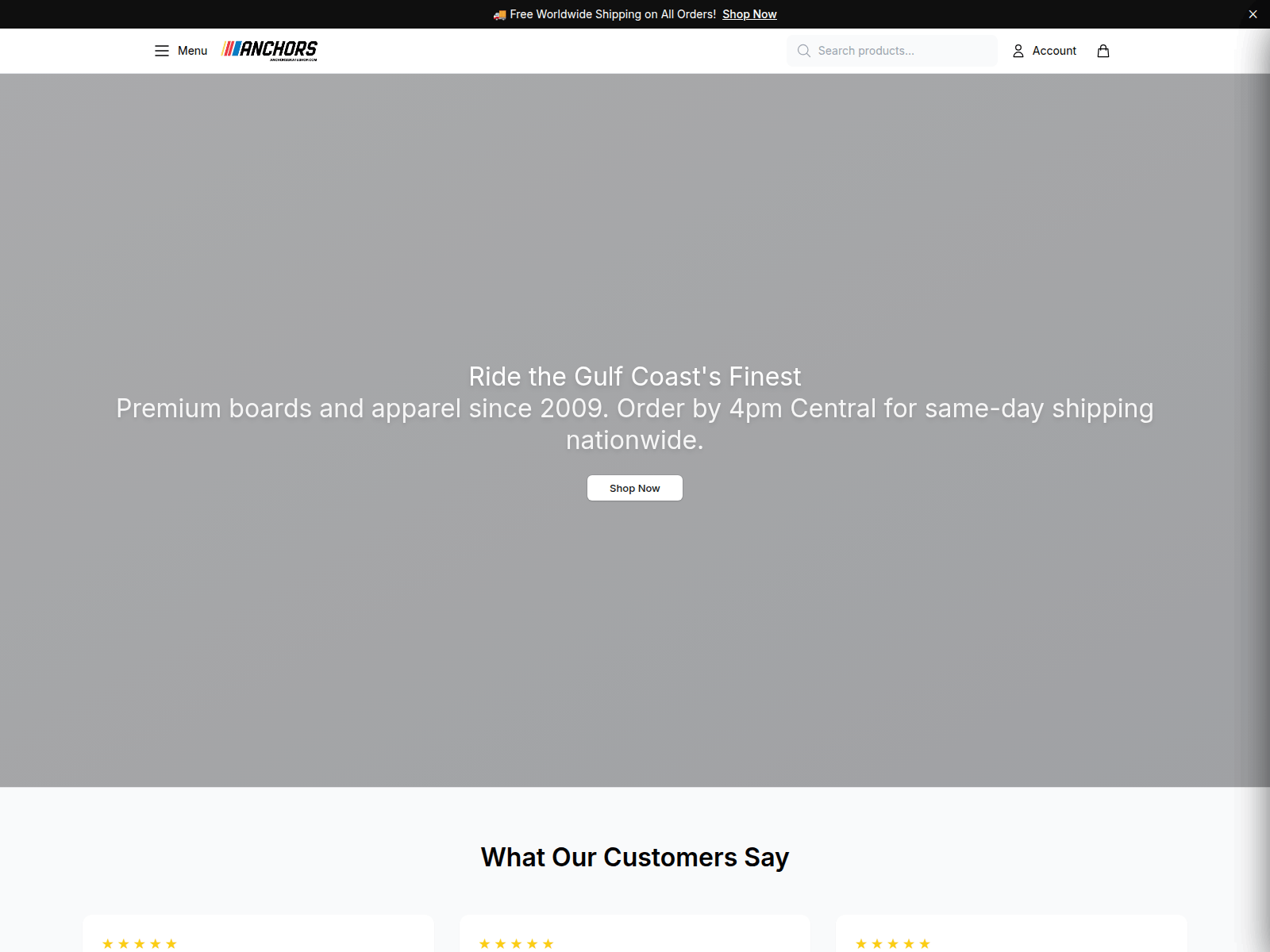Click the 'Ride the Gulf Coast's Finest' heading

(635, 376)
